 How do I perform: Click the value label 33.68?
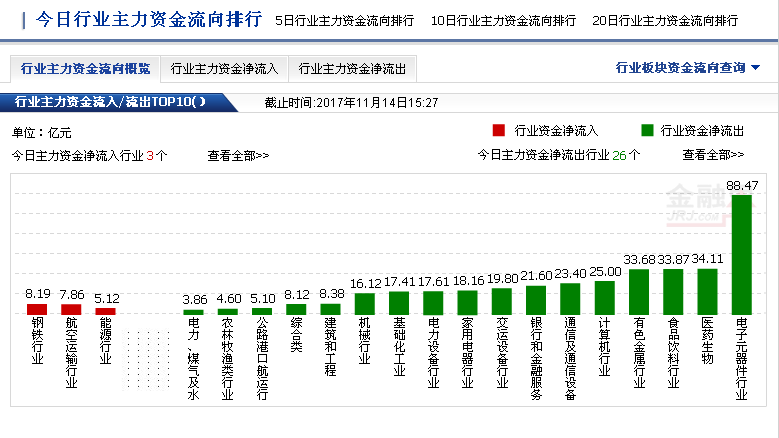click(x=639, y=260)
